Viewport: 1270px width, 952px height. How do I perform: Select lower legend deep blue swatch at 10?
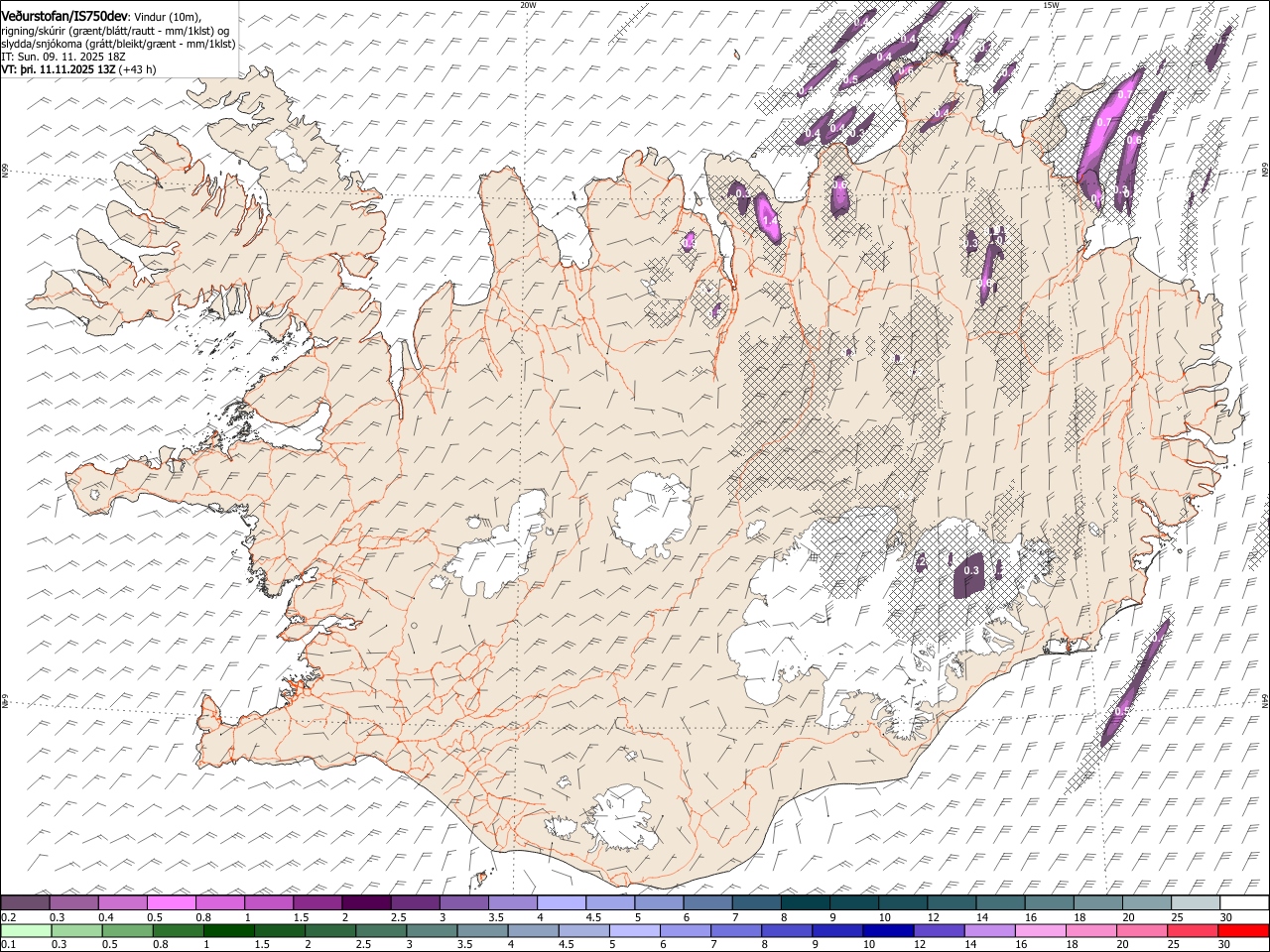coord(888,930)
